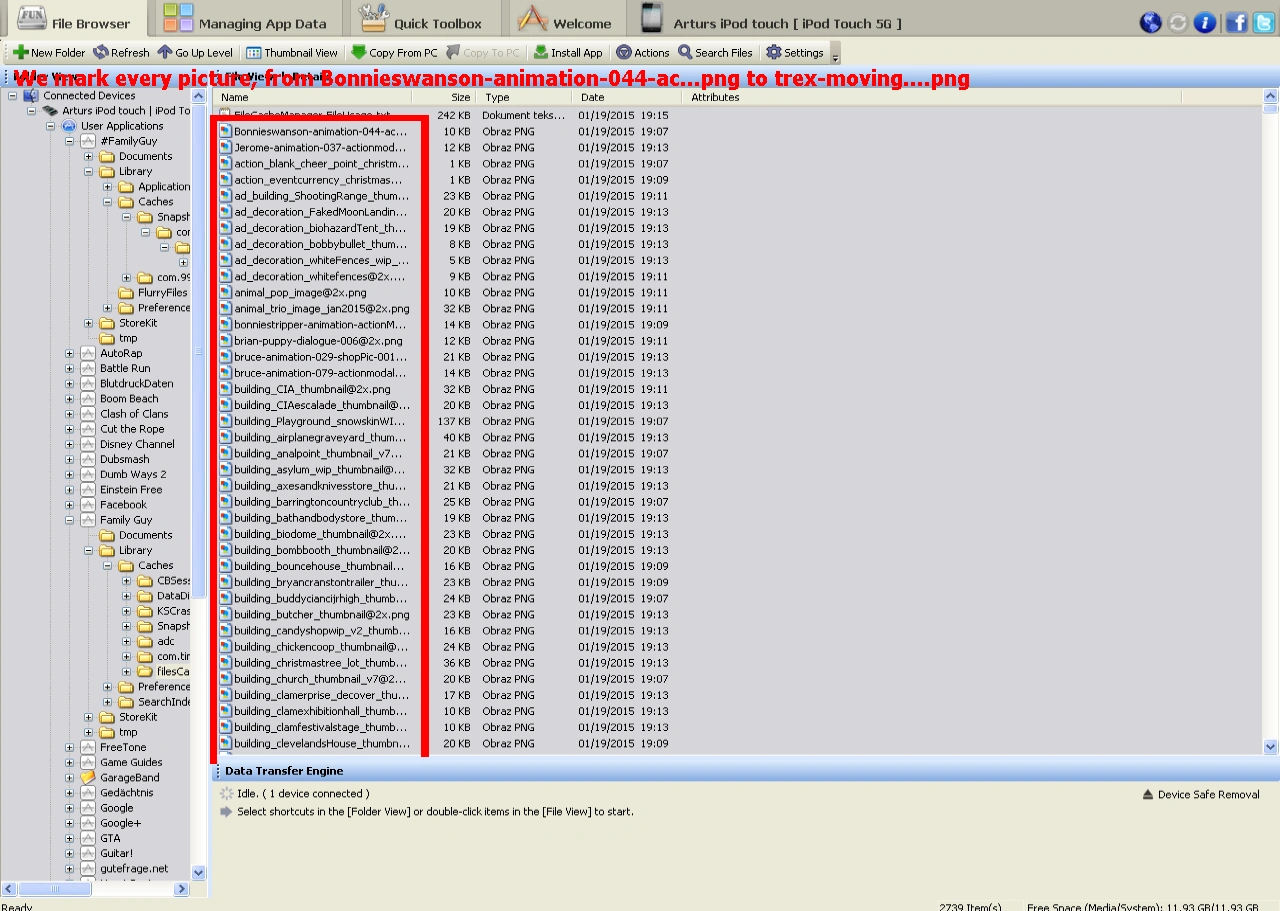
Task: Select Game Guides in the tree
Action: point(131,762)
